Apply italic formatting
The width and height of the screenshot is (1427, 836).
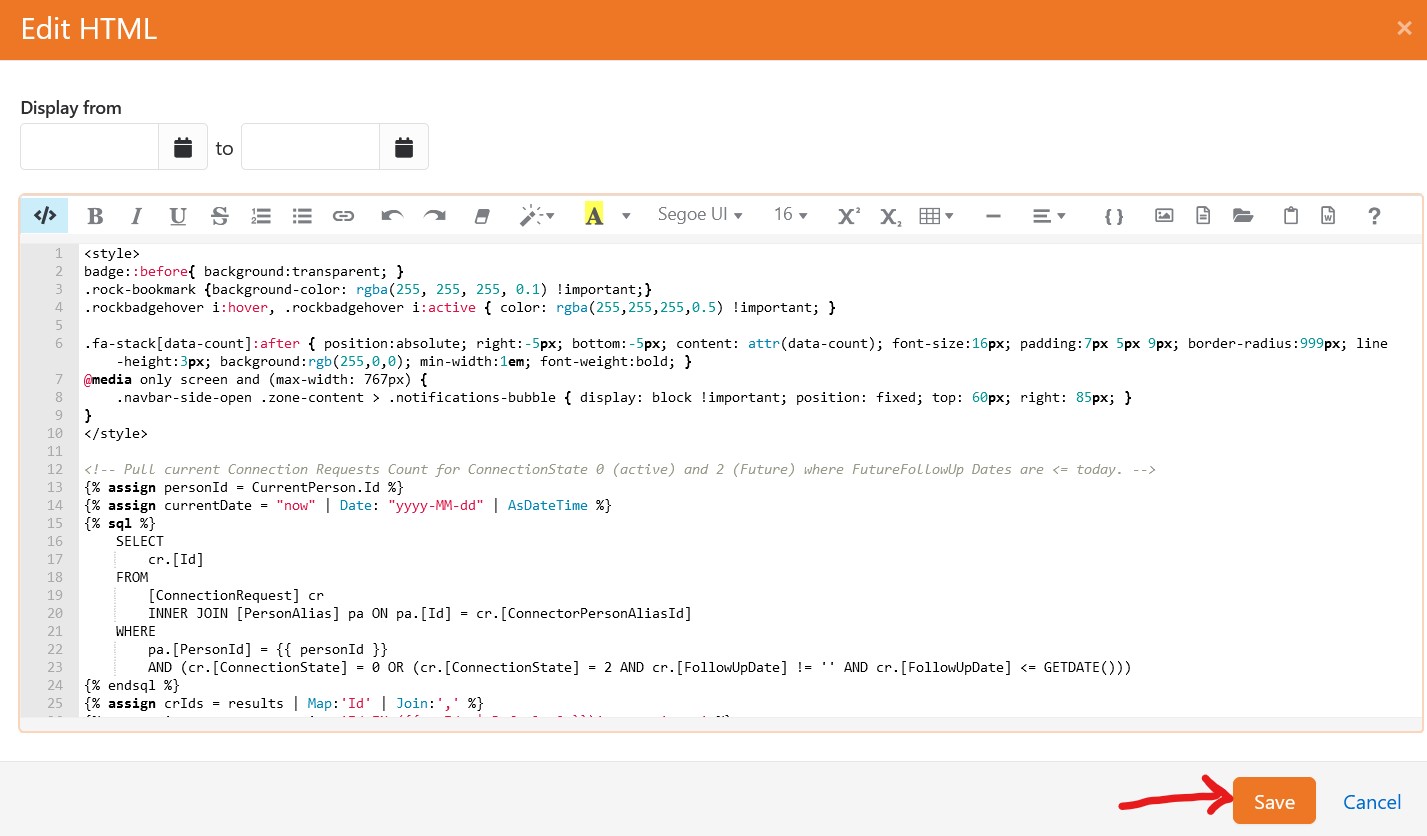137,215
